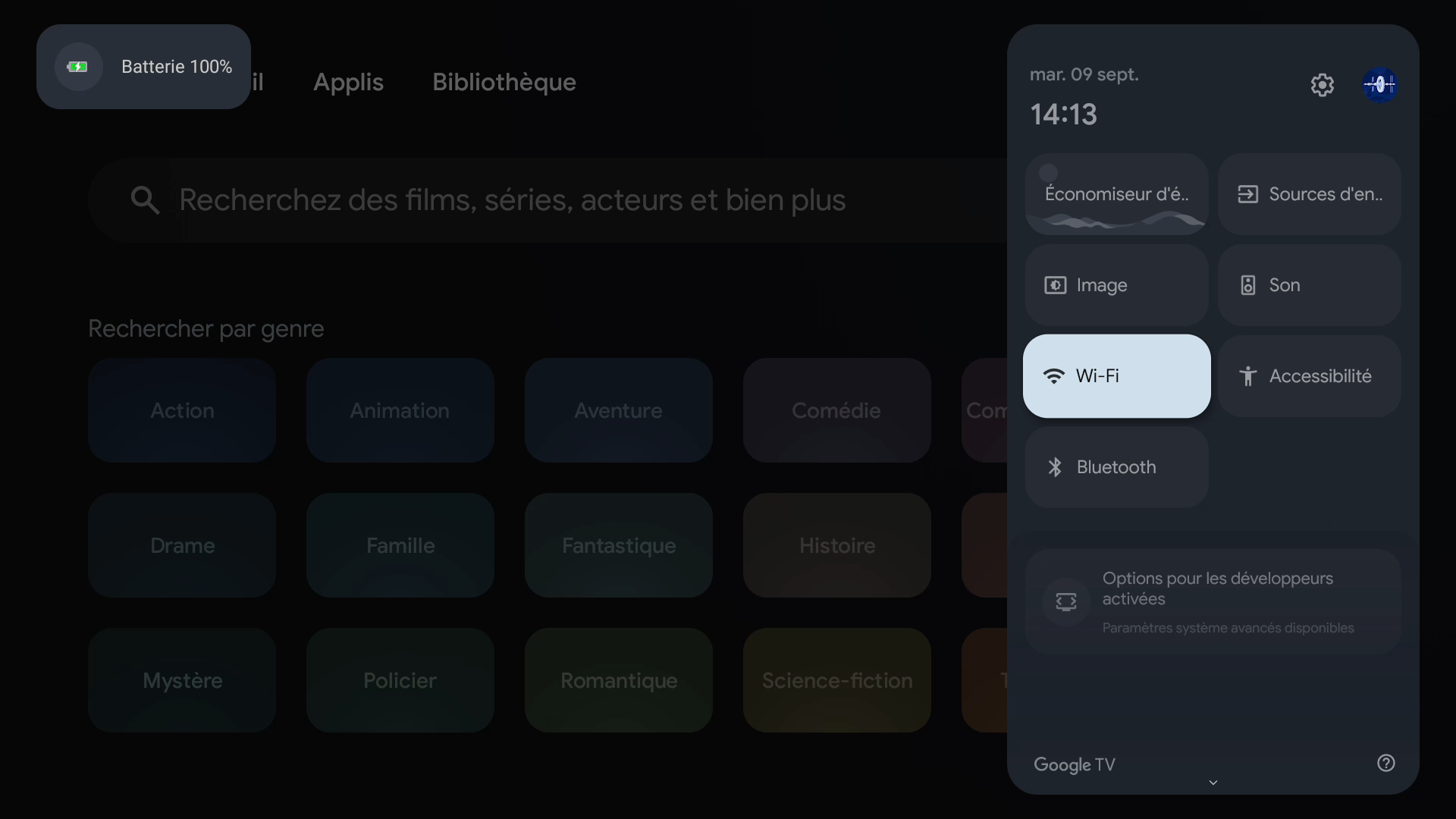This screenshot has width=1456, height=819.
Task: Open settings with the gear icon
Action: click(1322, 85)
